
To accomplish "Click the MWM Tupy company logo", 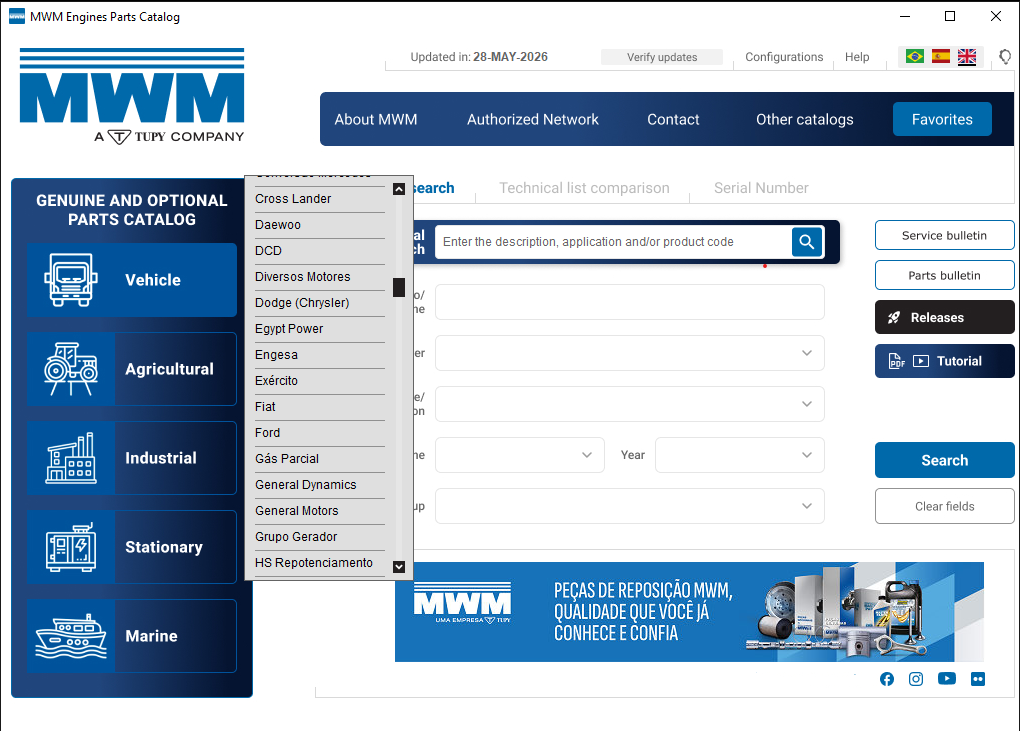I will click(x=132, y=96).
